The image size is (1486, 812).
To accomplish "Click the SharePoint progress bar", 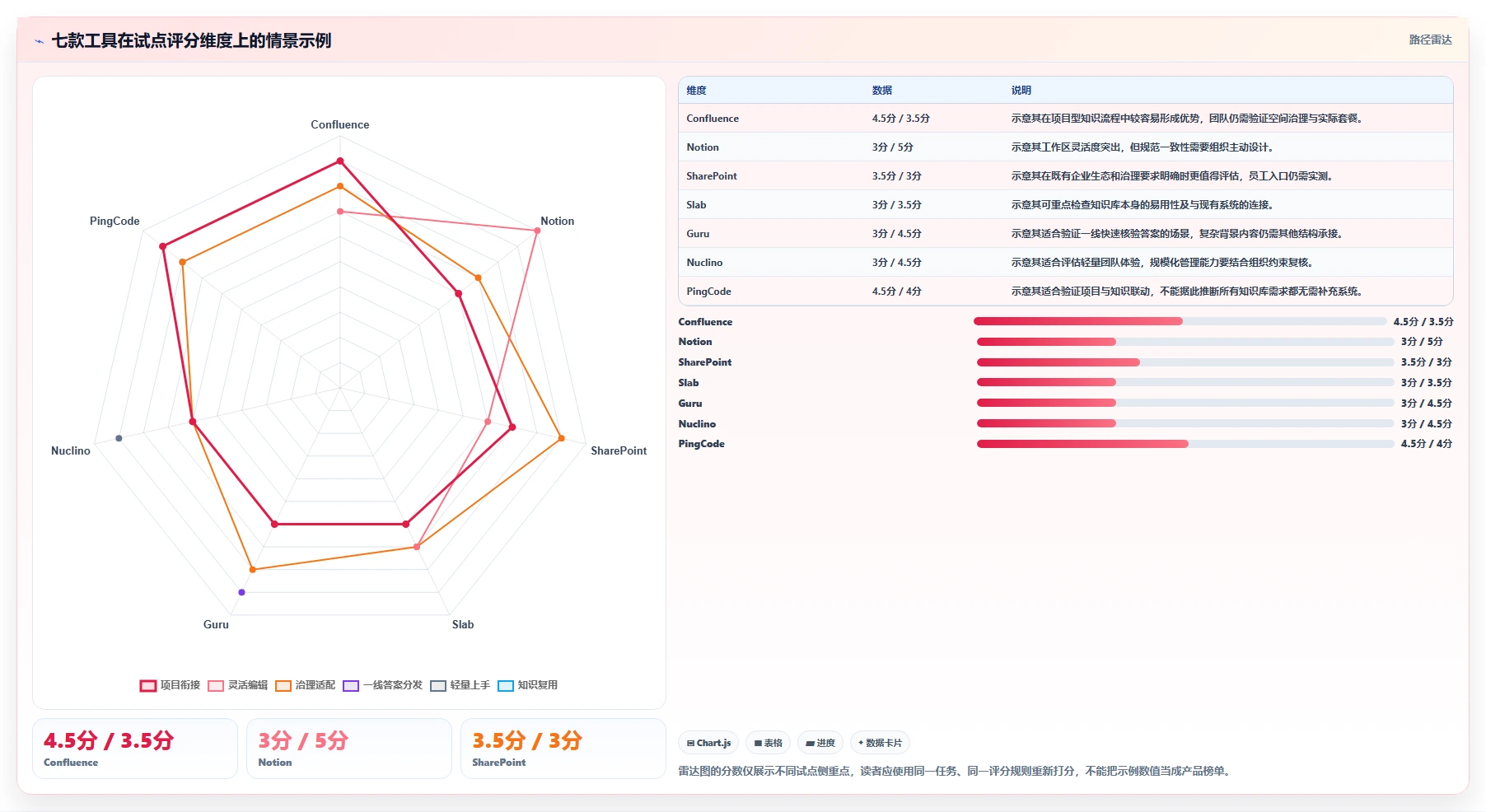I will point(1185,362).
